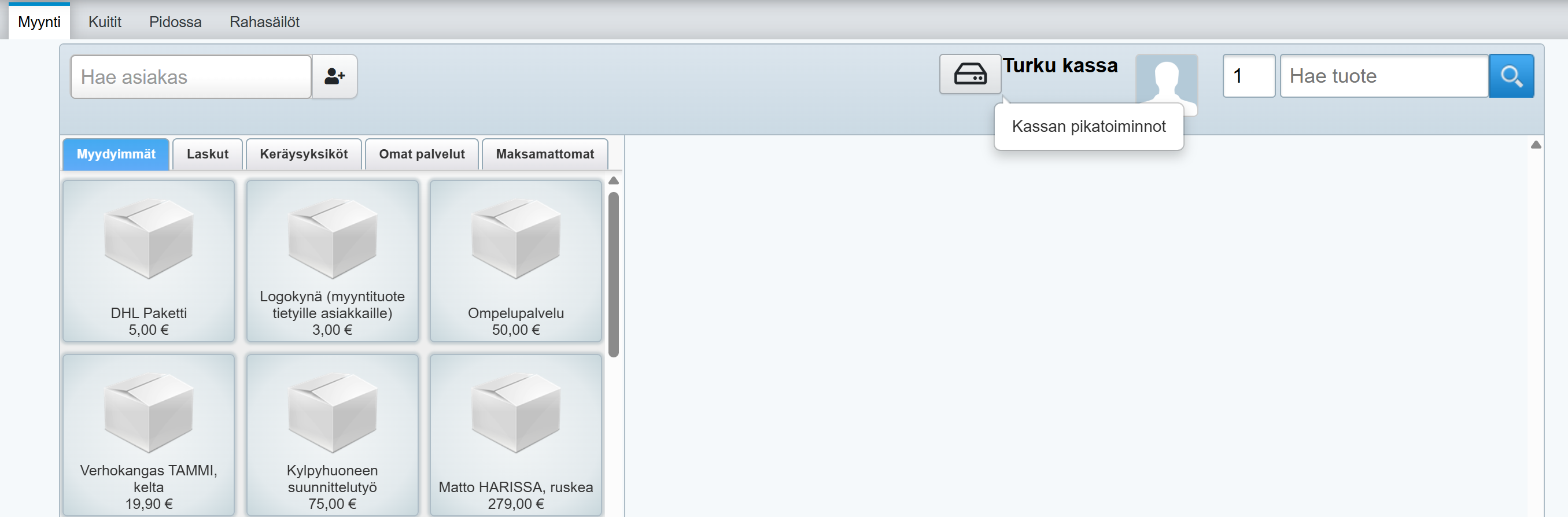Click the add new customer icon
Screen dimensions: 1568x517
pyautogui.click(x=334, y=77)
